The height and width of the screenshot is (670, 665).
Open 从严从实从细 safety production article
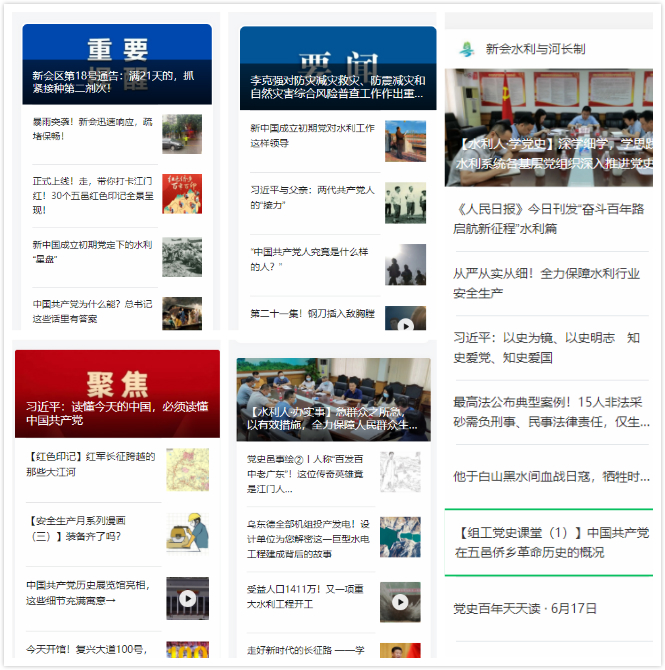pyautogui.click(x=548, y=282)
